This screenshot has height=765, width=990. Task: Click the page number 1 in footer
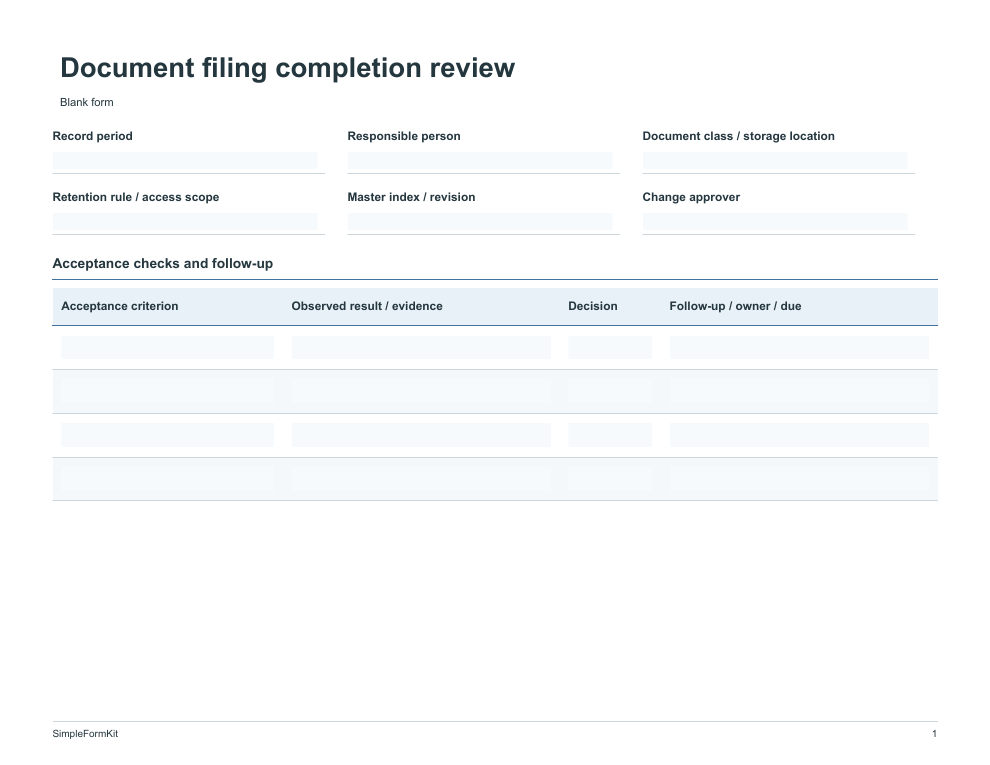(x=934, y=733)
